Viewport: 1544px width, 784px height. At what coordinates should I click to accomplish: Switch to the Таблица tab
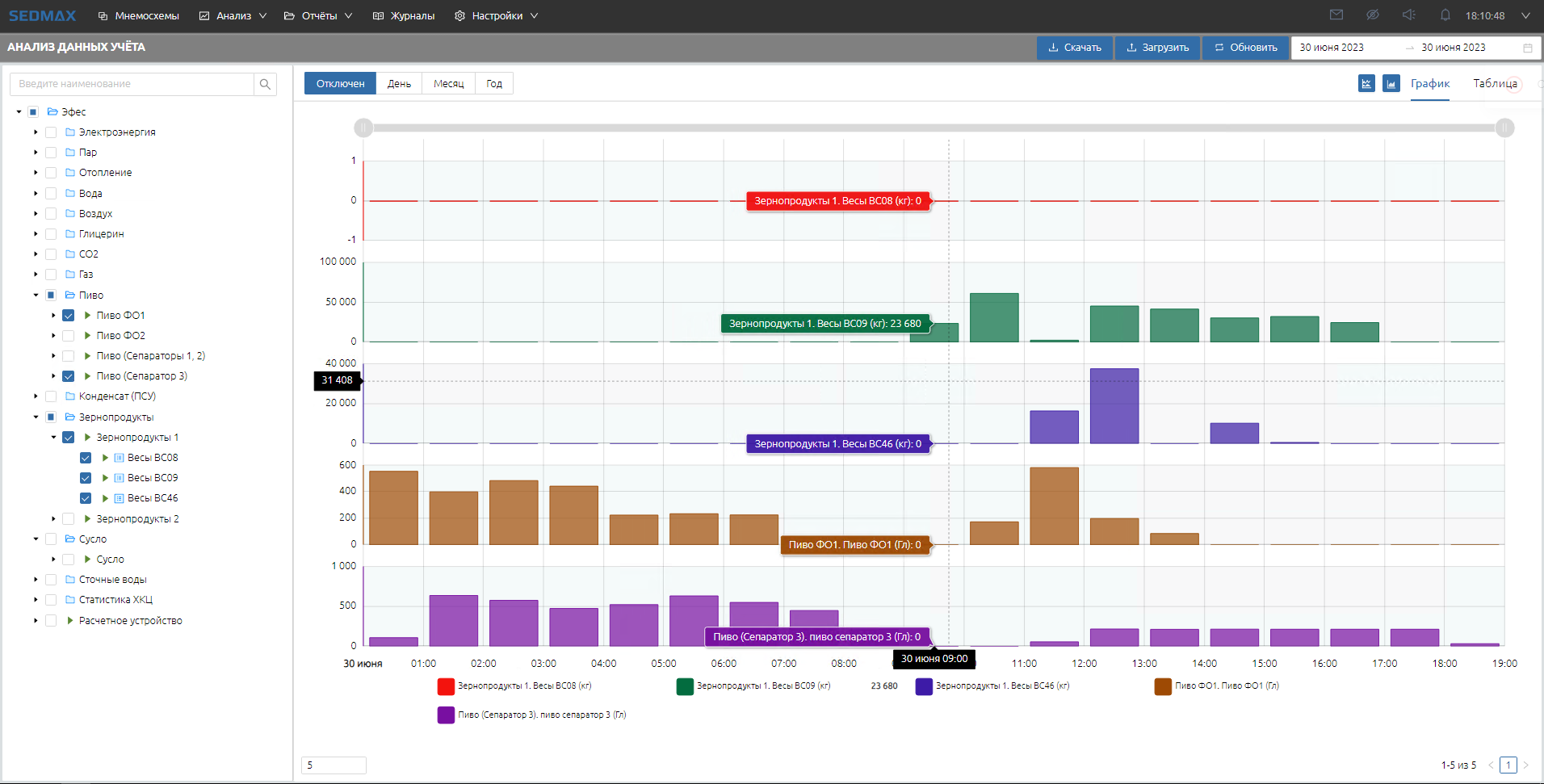pos(1494,84)
